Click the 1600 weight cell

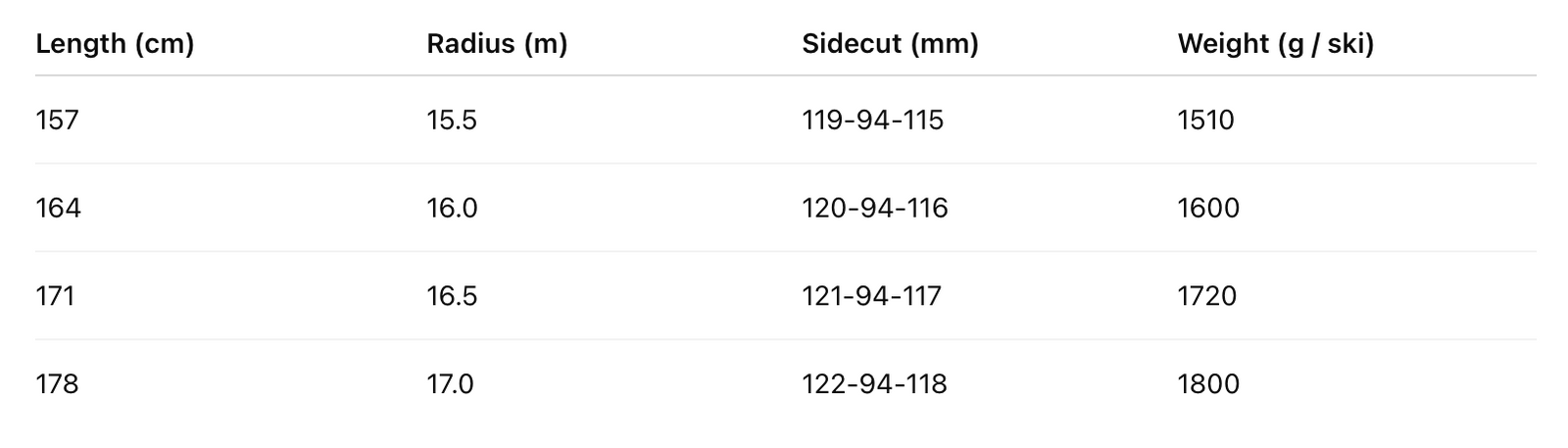tap(1208, 208)
